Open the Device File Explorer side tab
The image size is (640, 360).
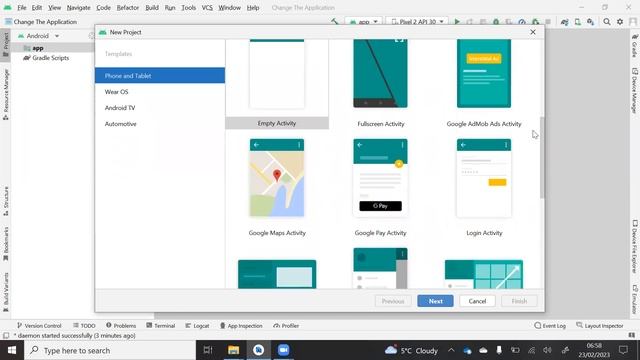pos(635,247)
